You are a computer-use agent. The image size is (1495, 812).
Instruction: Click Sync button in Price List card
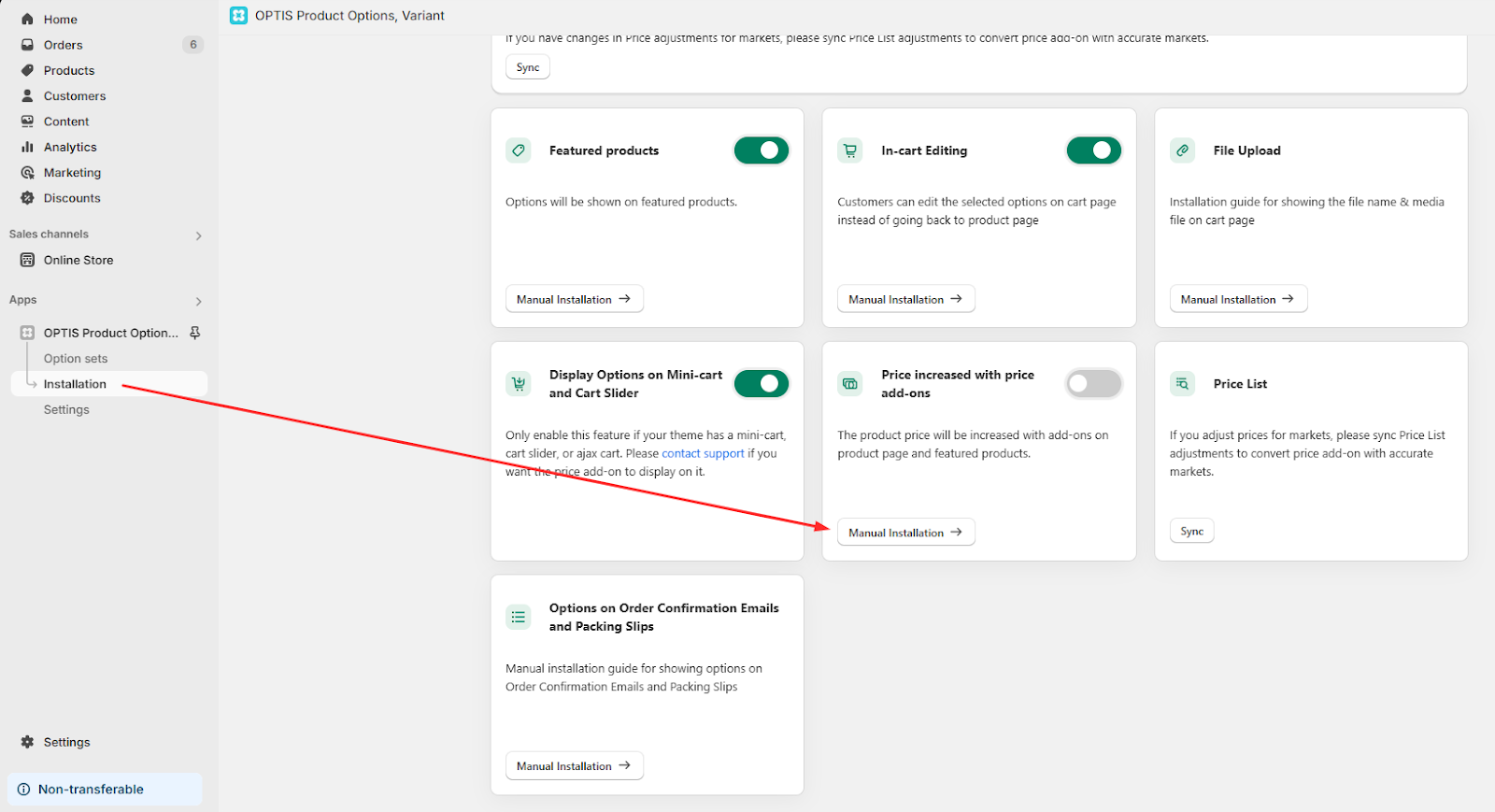coord(1191,531)
